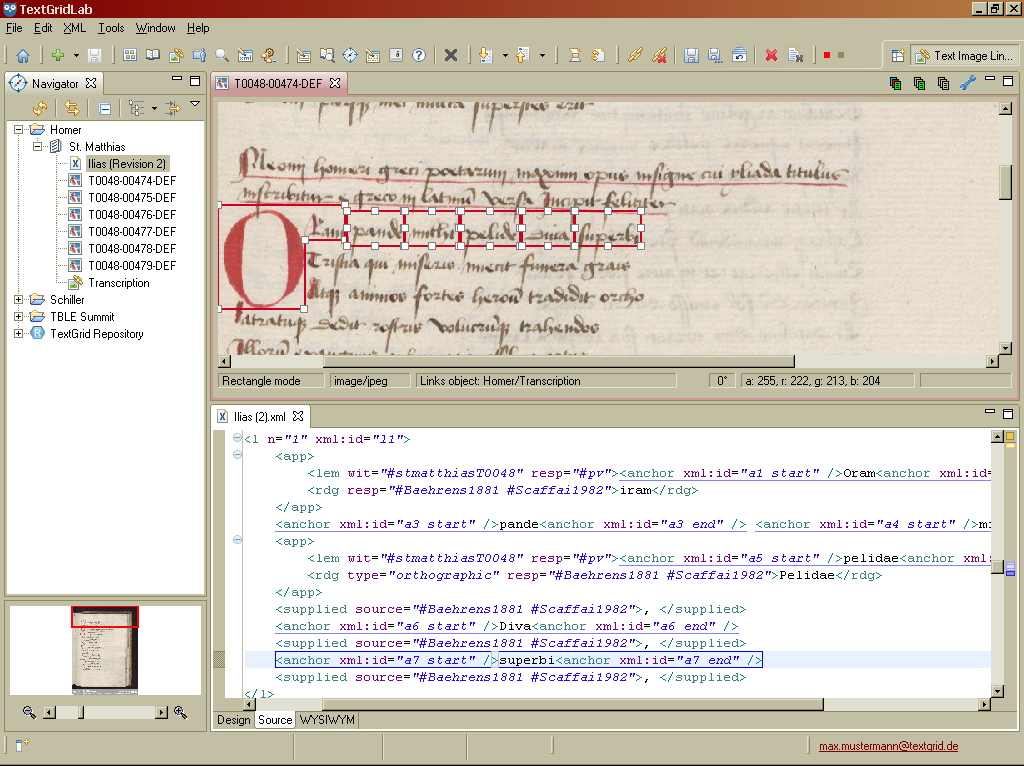The image size is (1024, 766).
Task: Switch to the WYSIWYM editor tab
Action: click(x=327, y=720)
